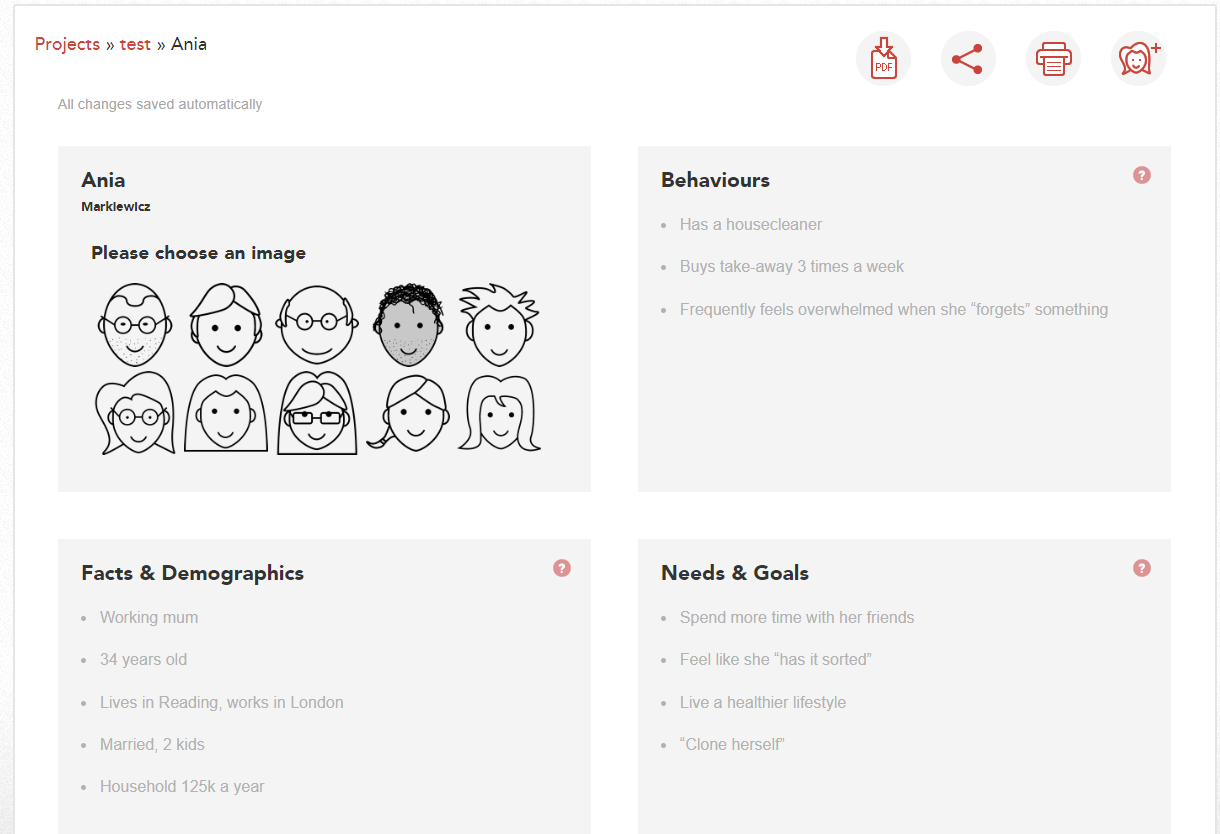
Task: Edit the 'Household 125k a year' fact
Action: pos(182,787)
